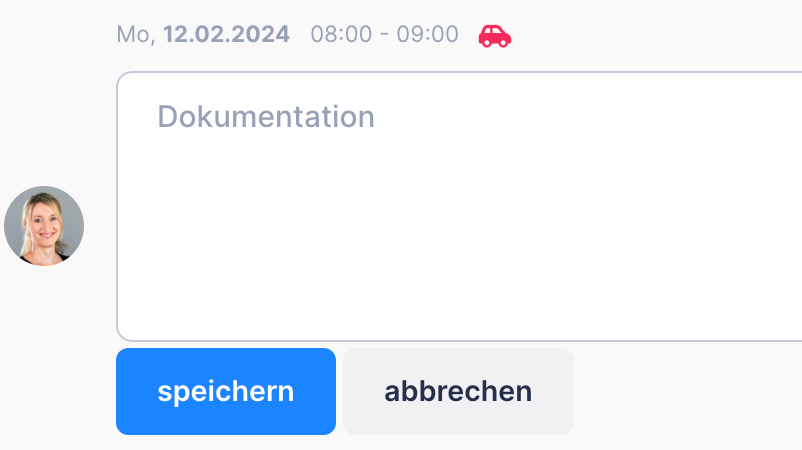The height and width of the screenshot is (450, 802).
Task: Click the red car icon
Action: tap(495, 36)
